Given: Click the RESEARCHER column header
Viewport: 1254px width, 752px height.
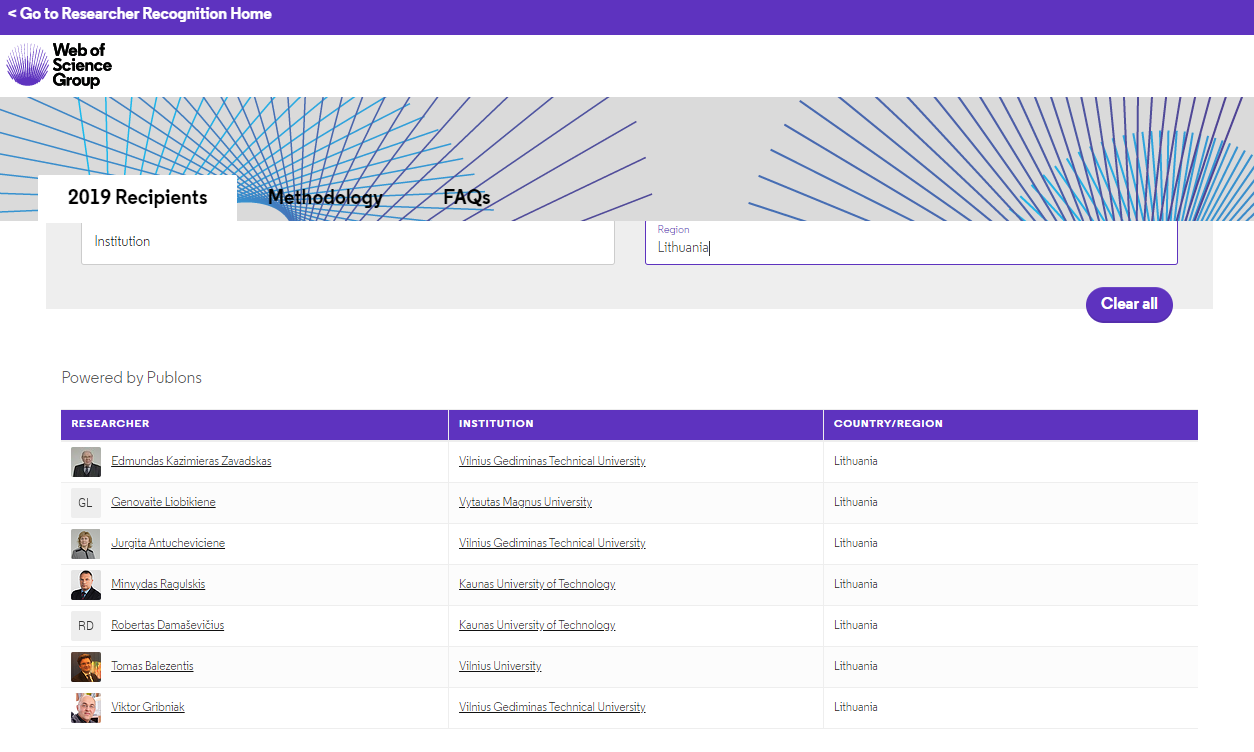Looking at the screenshot, I should point(254,424).
